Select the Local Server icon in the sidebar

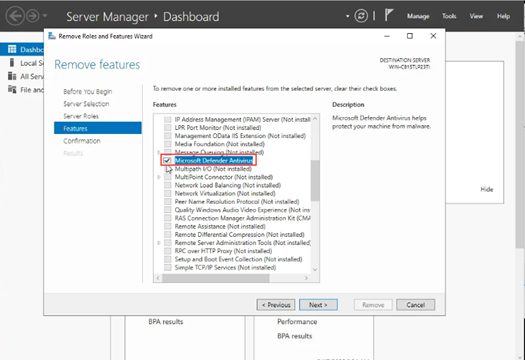tap(12, 63)
